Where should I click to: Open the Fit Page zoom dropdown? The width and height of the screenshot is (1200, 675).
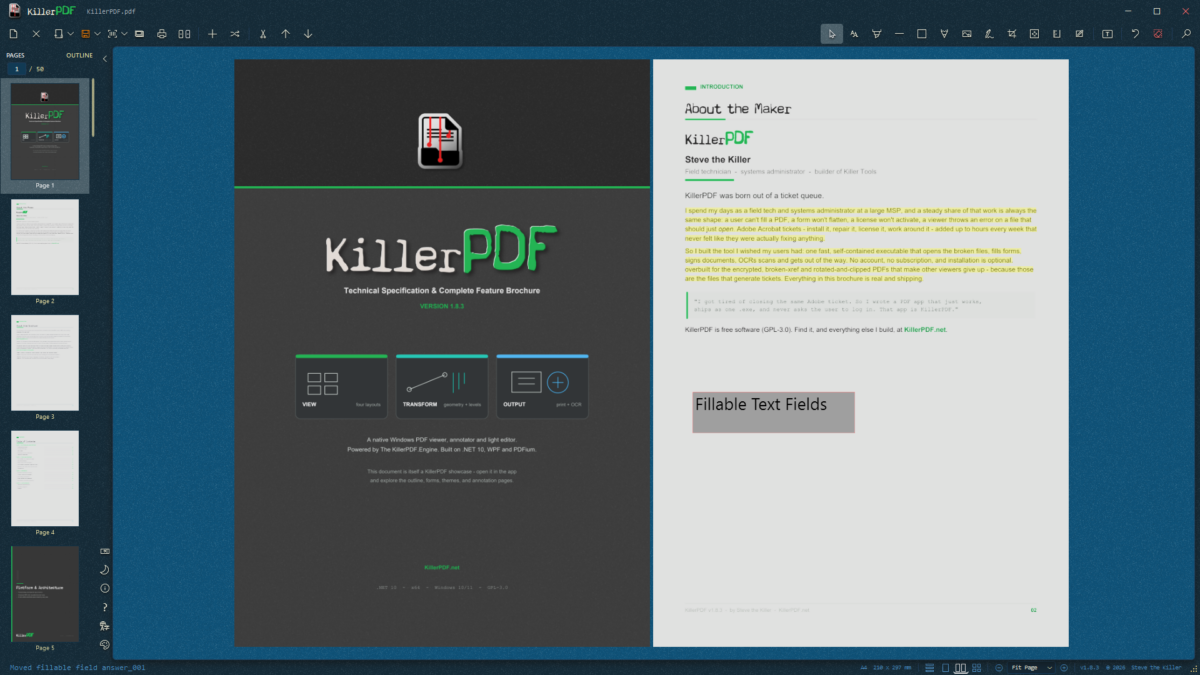pos(1029,667)
